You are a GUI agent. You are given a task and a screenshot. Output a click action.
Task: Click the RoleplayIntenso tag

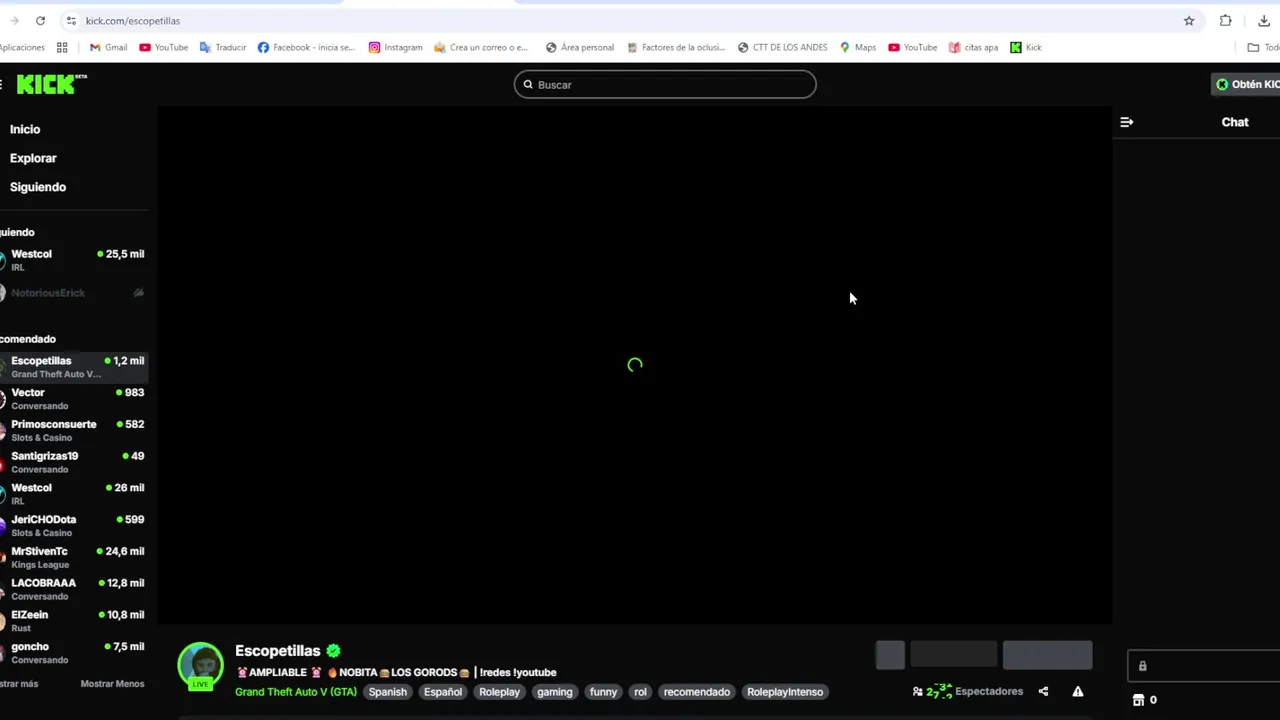785,692
